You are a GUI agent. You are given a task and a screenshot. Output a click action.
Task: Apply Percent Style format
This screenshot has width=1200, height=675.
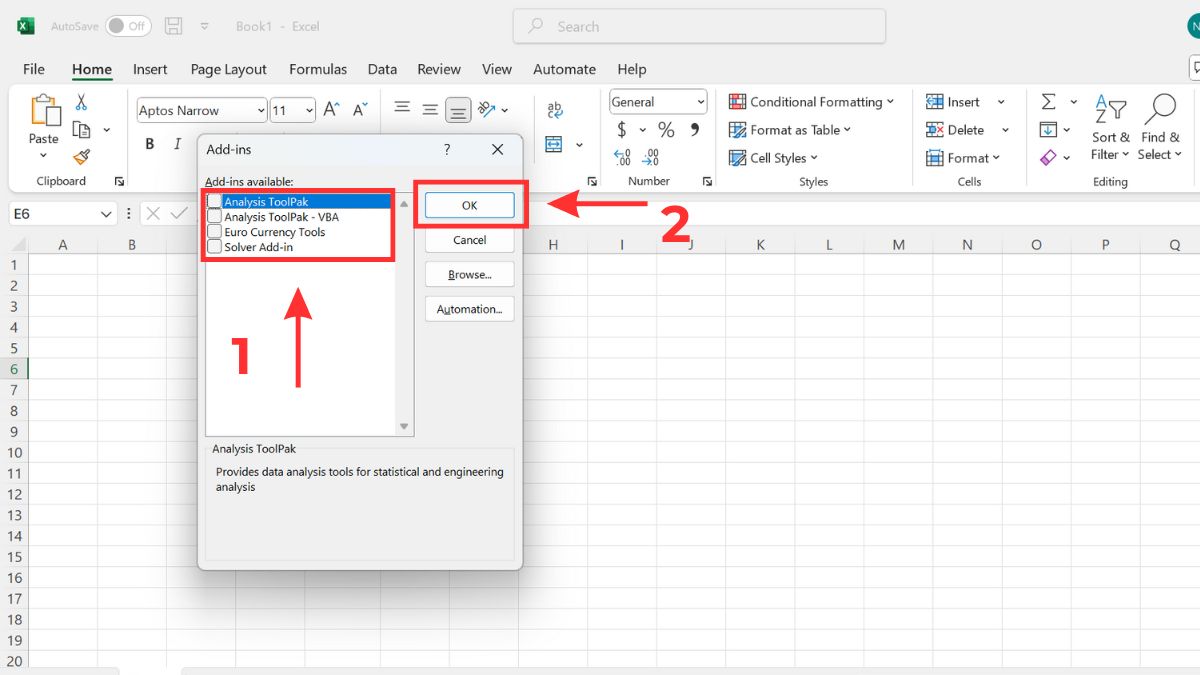coord(667,130)
